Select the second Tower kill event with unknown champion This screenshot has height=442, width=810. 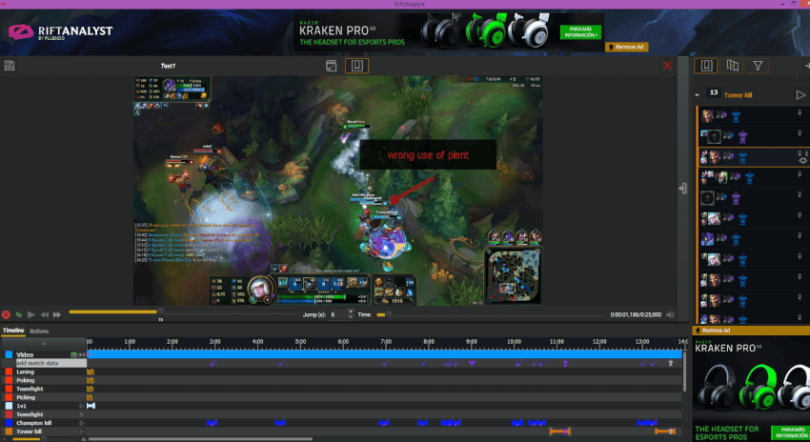click(752, 136)
